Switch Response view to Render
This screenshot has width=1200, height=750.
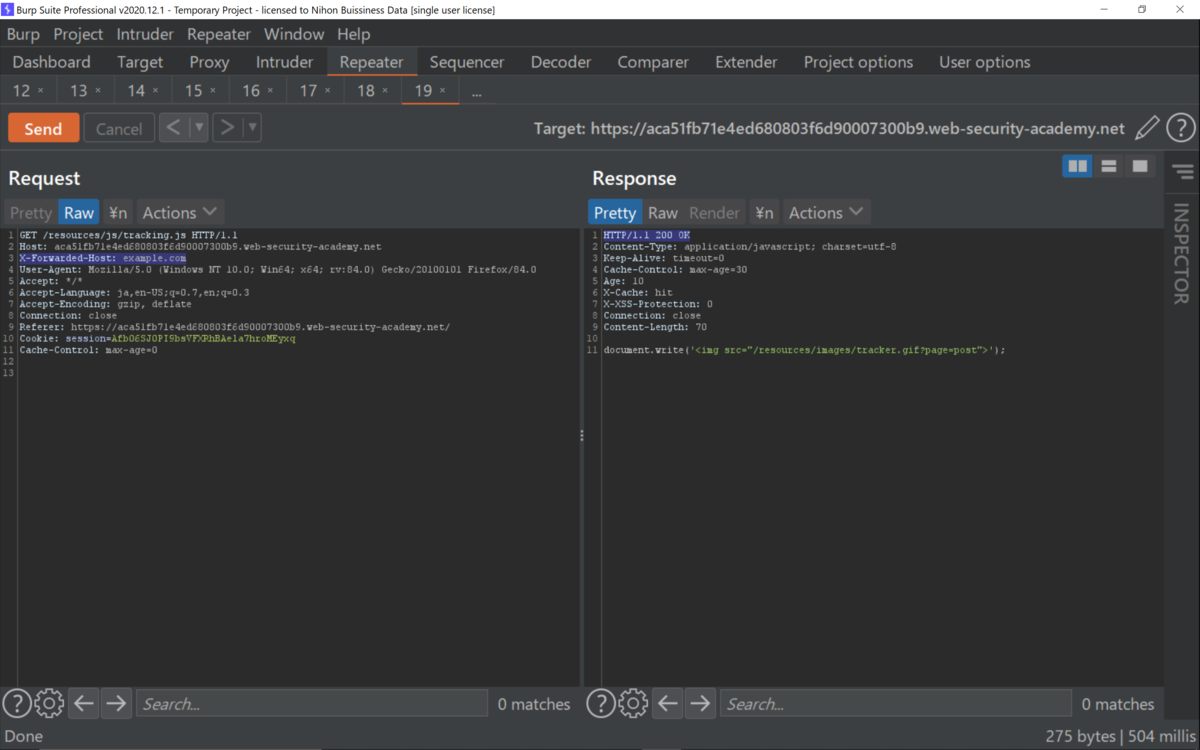714,212
